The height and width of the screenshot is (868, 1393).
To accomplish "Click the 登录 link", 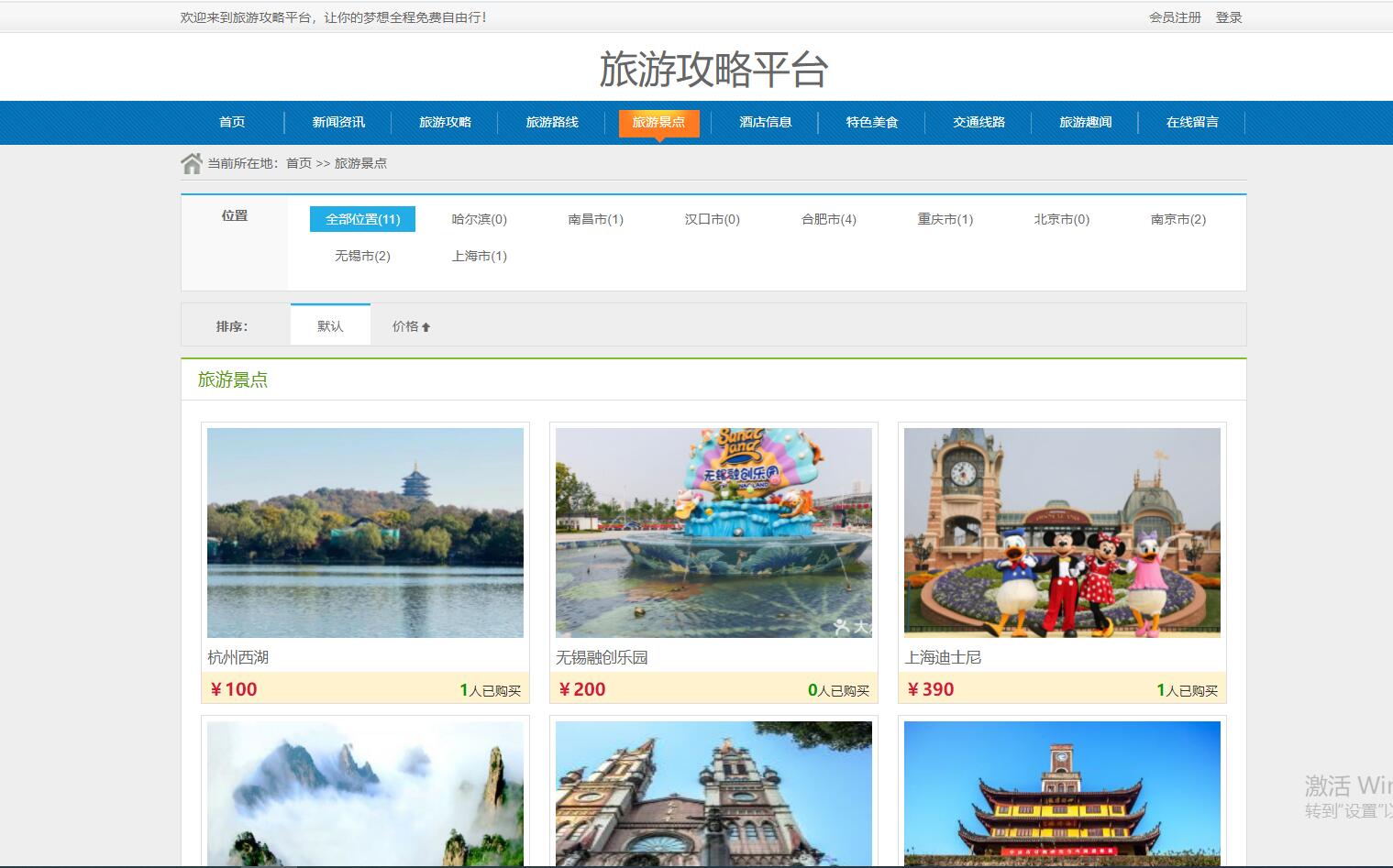I will coord(1228,17).
